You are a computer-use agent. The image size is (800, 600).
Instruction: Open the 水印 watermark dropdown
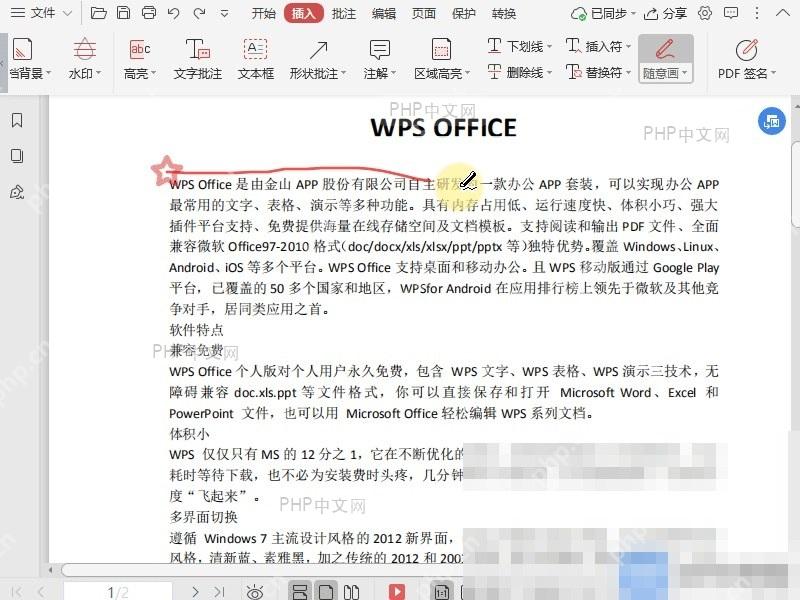[85, 59]
